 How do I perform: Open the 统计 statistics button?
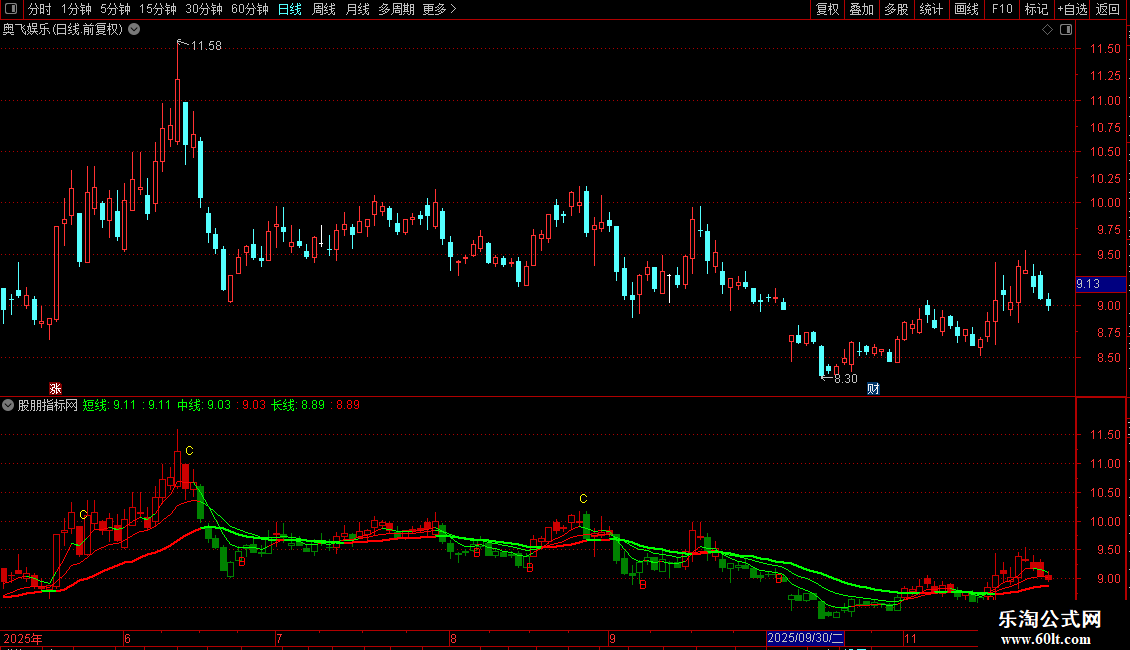click(x=931, y=9)
